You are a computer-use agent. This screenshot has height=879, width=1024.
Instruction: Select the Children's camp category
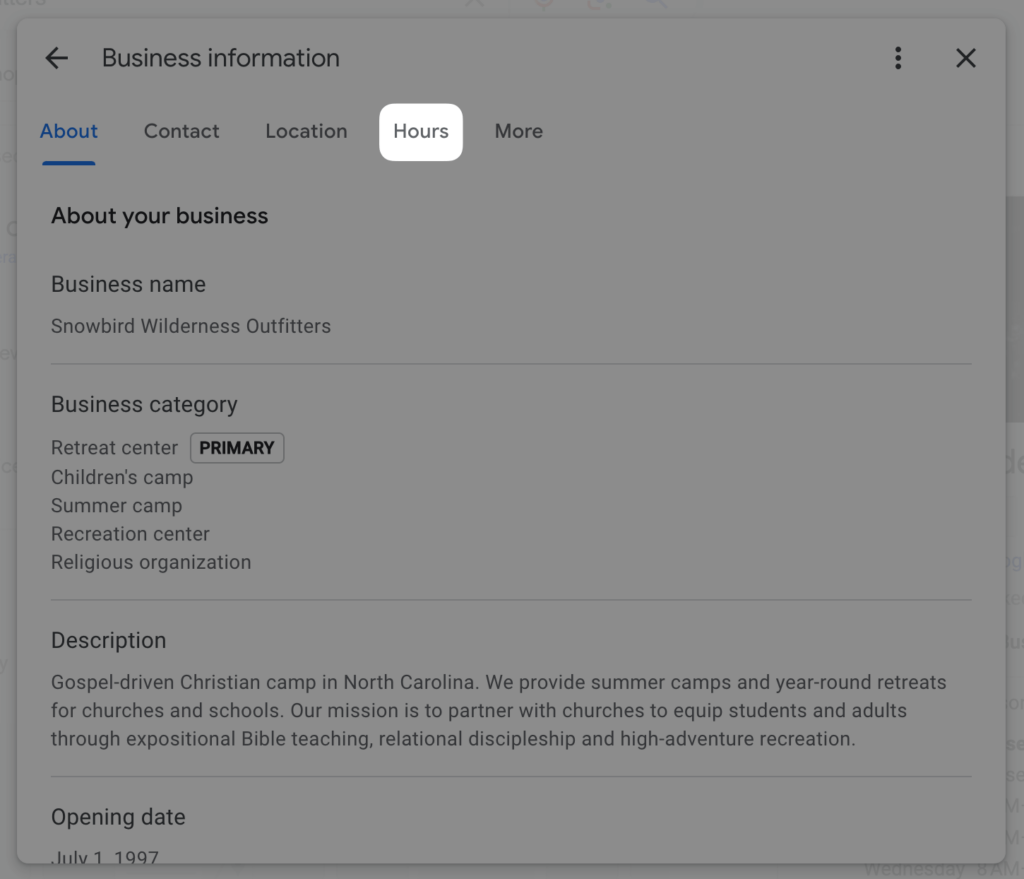122,477
